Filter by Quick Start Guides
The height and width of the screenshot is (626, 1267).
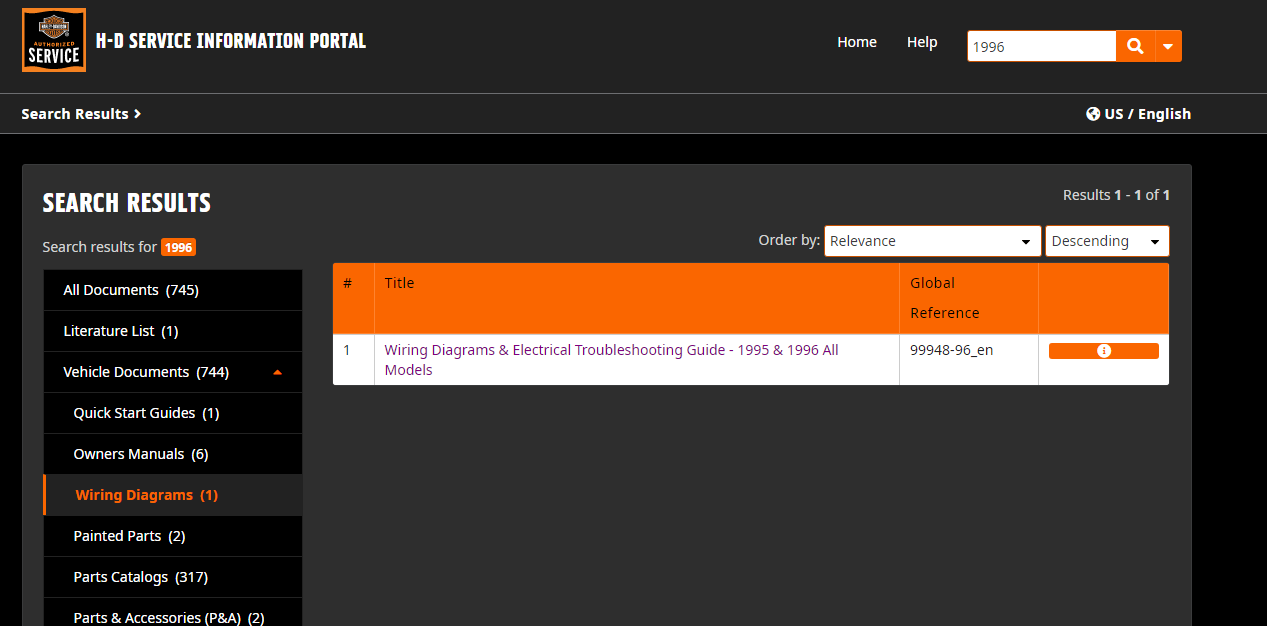[146, 413]
